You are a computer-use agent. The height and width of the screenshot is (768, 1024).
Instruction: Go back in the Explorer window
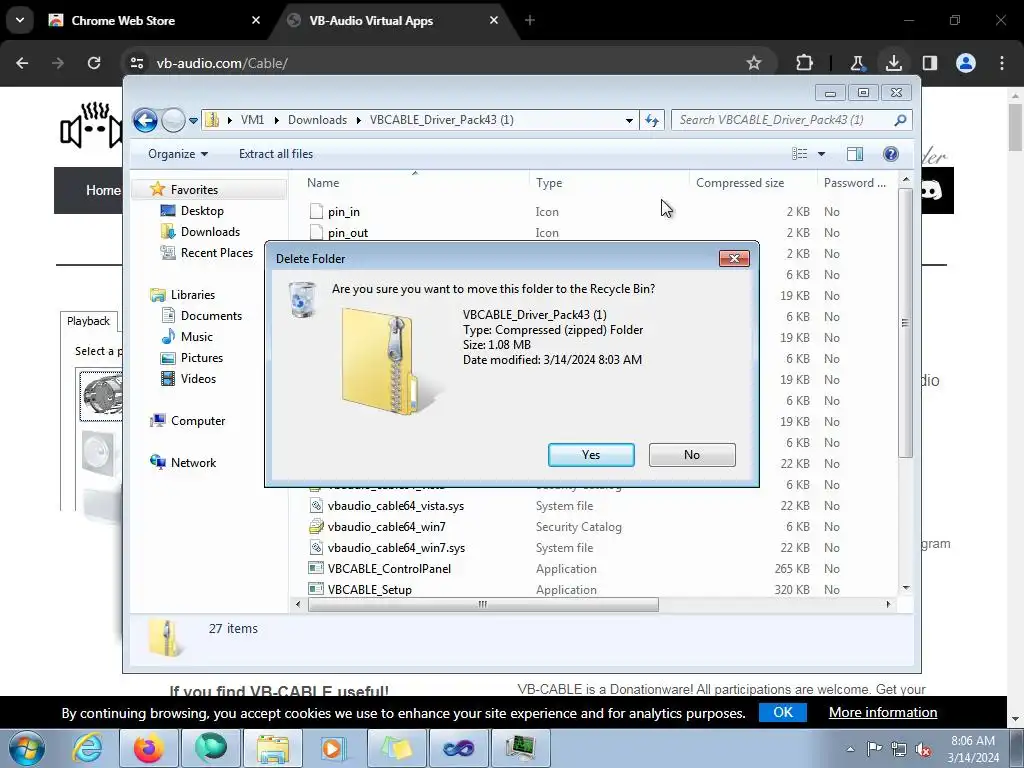point(145,120)
